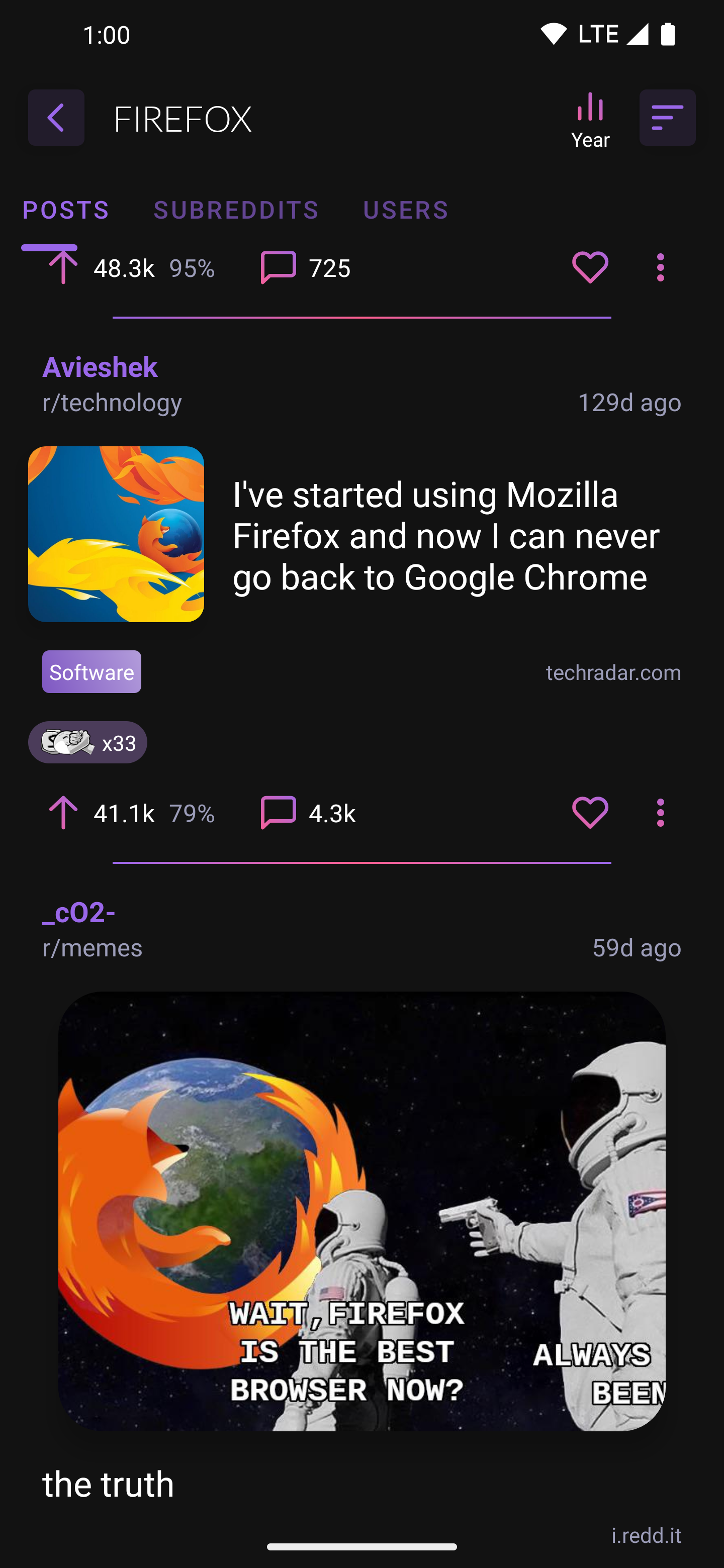Open Avieshek's user profile

coord(100,366)
